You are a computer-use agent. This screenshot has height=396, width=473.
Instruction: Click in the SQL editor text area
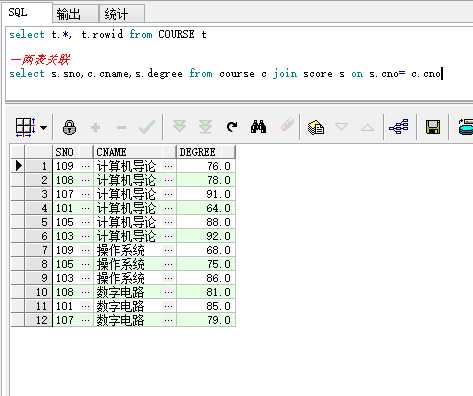[x=239, y=63]
